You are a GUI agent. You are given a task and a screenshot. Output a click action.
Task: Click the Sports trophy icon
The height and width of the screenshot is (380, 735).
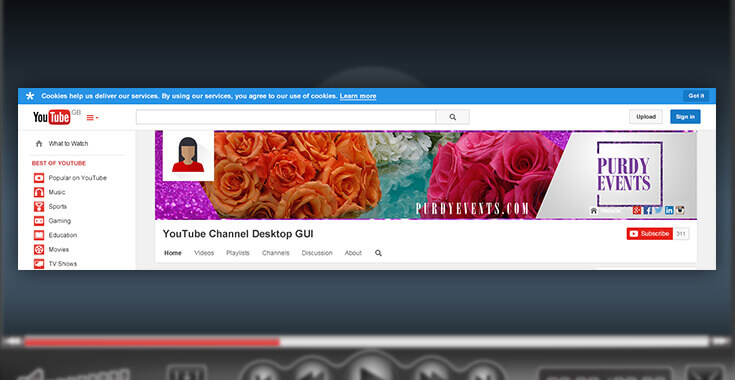[x=39, y=207]
